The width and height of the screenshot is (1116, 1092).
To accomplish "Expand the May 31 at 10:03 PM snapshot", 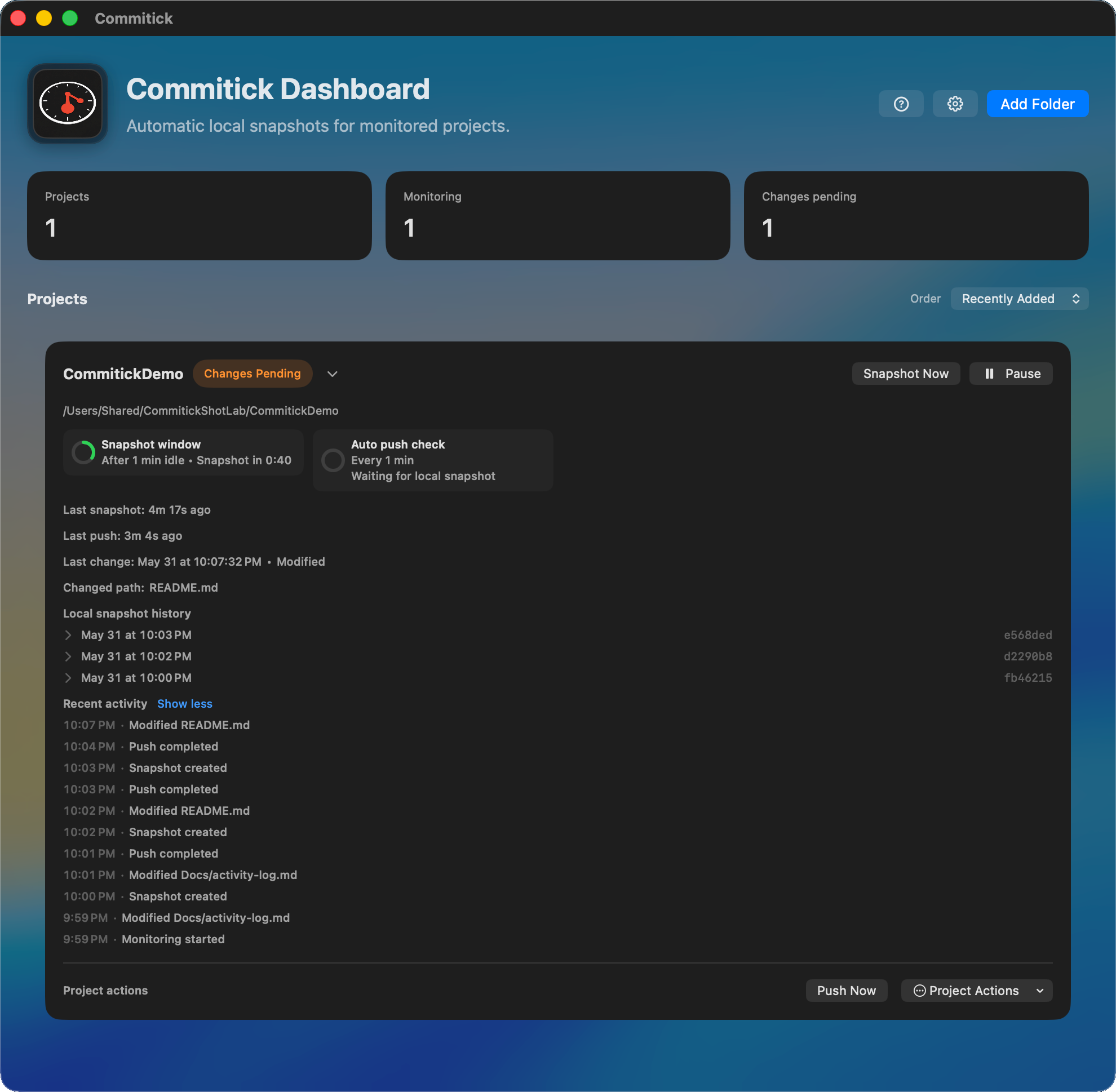I will coord(68,635).
